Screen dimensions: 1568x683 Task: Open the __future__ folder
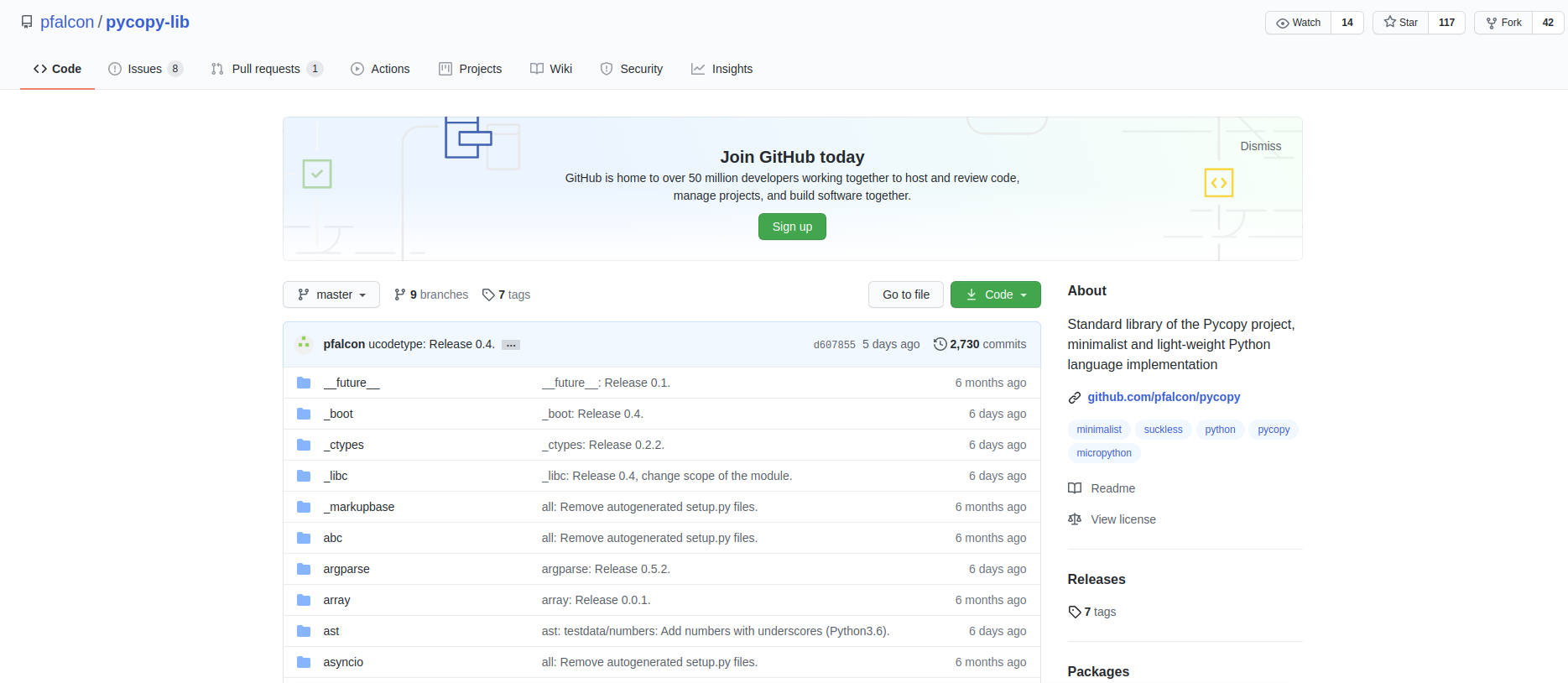tap(352, 383)
